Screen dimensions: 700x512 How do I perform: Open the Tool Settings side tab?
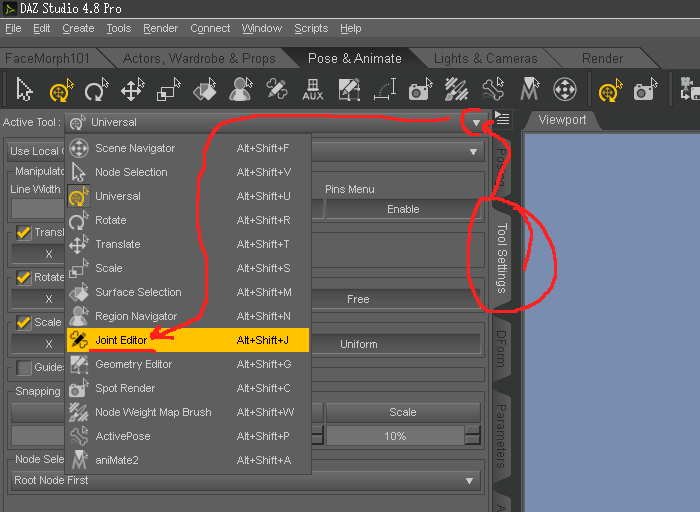(x=502, y=258)
